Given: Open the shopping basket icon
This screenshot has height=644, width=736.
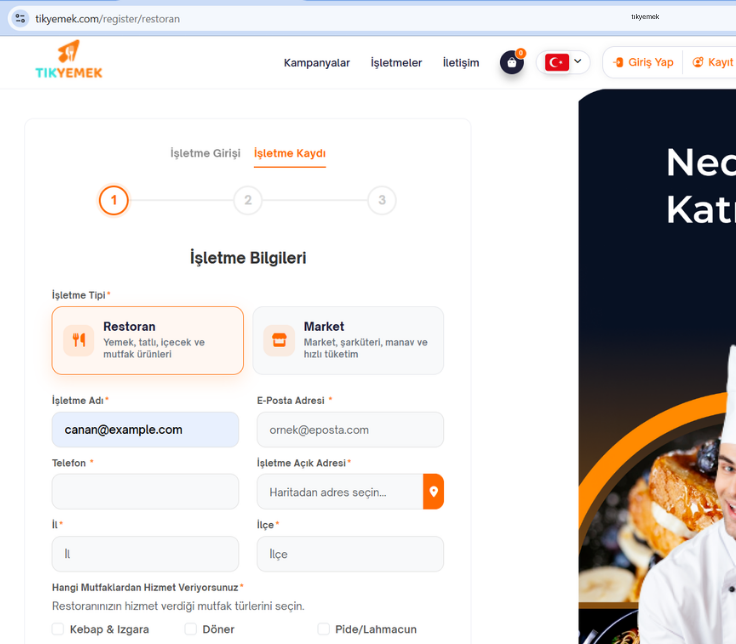Looking at the screenshot, I should tap(512, 62).
